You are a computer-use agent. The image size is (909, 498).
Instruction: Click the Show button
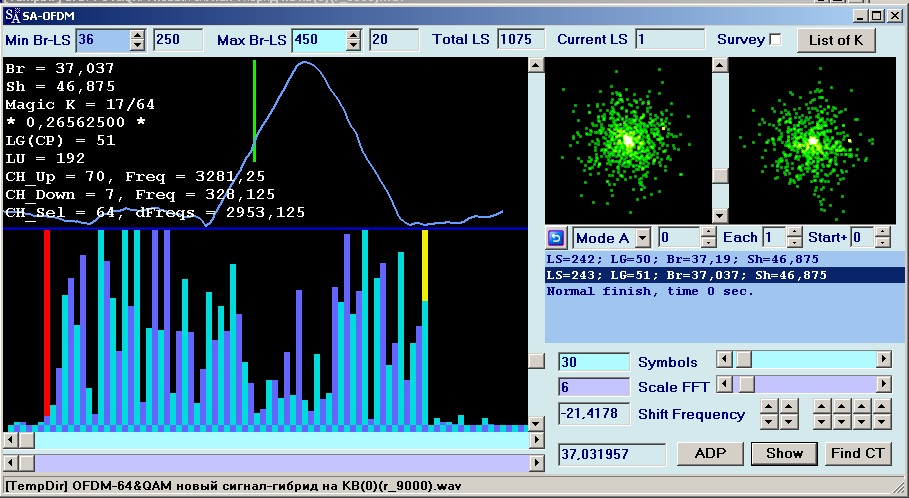click(x=784, y=453)
